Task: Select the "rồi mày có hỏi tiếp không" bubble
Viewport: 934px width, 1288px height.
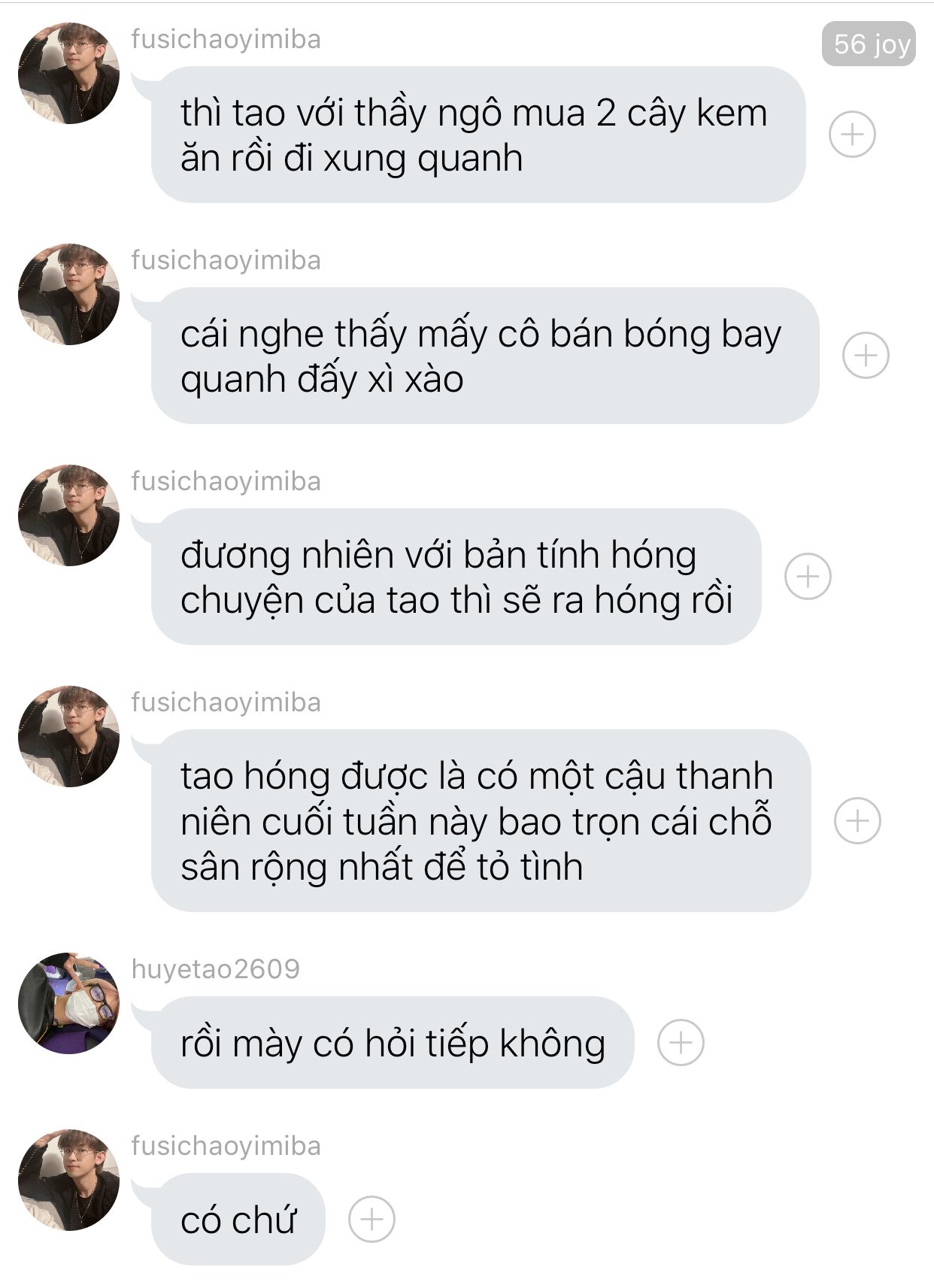Action: tap(393, 1042)
